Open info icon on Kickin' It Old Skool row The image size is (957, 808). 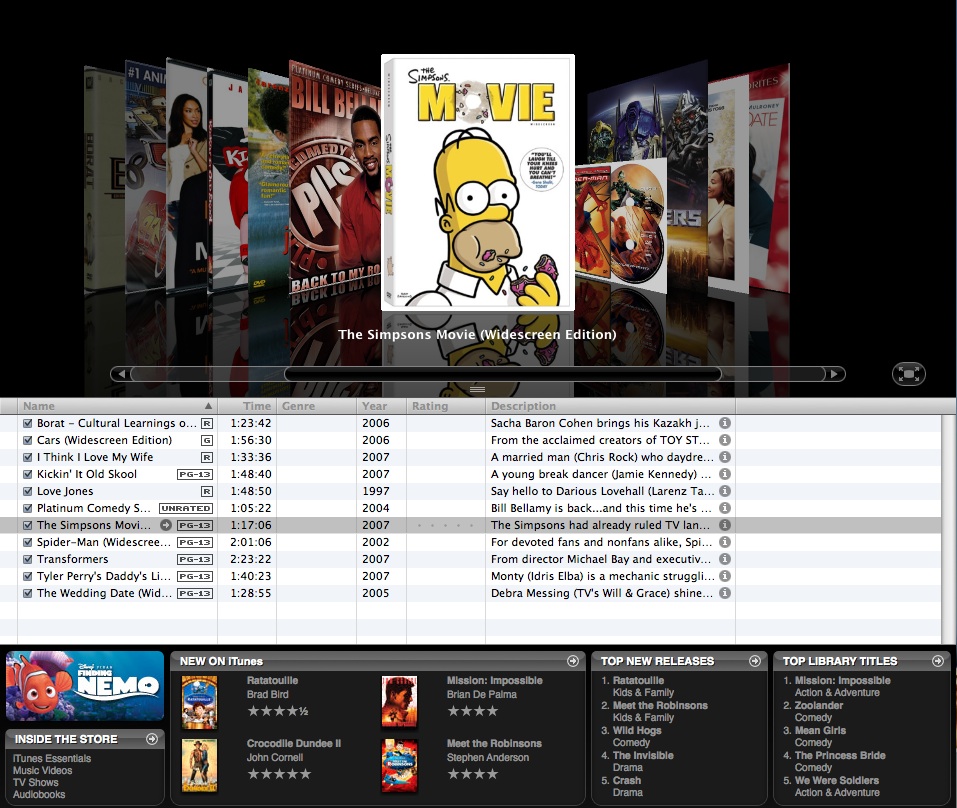pyautogui.click(x=724, y=474)
